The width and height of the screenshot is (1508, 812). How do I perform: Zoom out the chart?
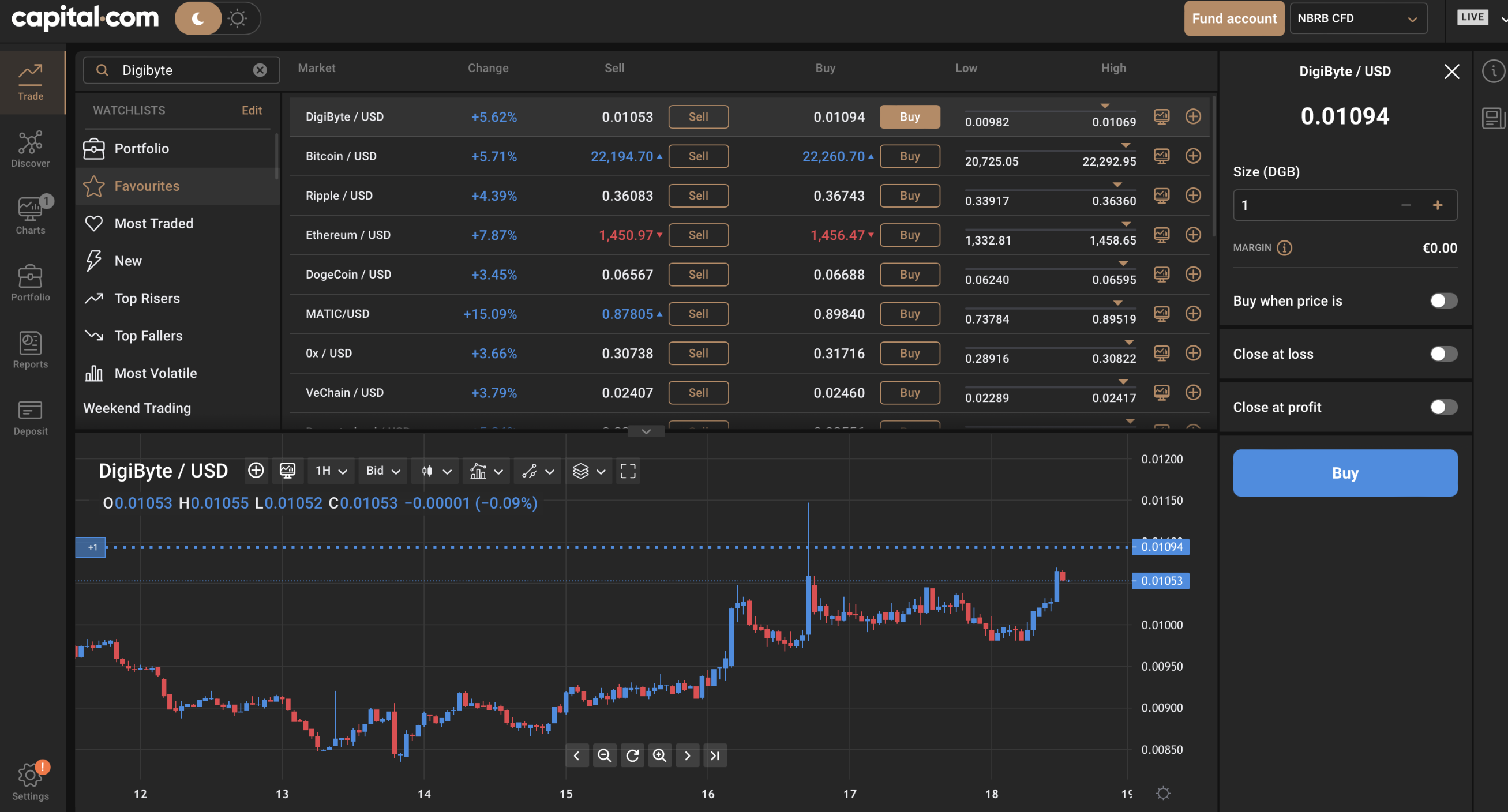pos(604,755)
